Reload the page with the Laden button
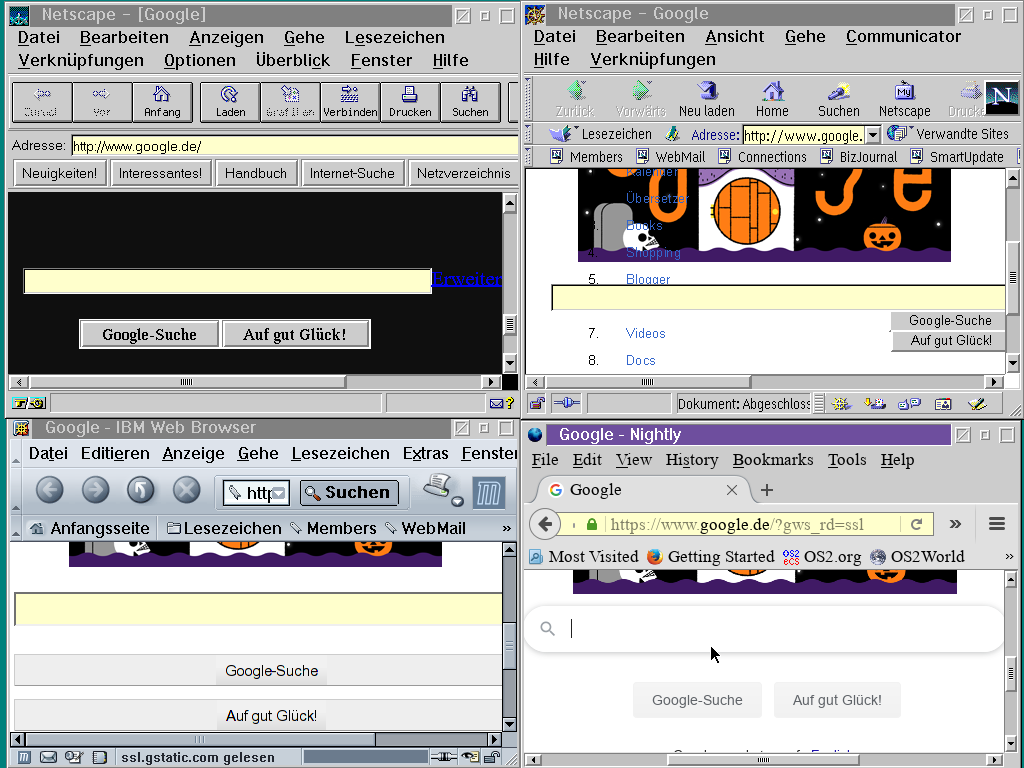1024x768 pixels. point(230,102)
